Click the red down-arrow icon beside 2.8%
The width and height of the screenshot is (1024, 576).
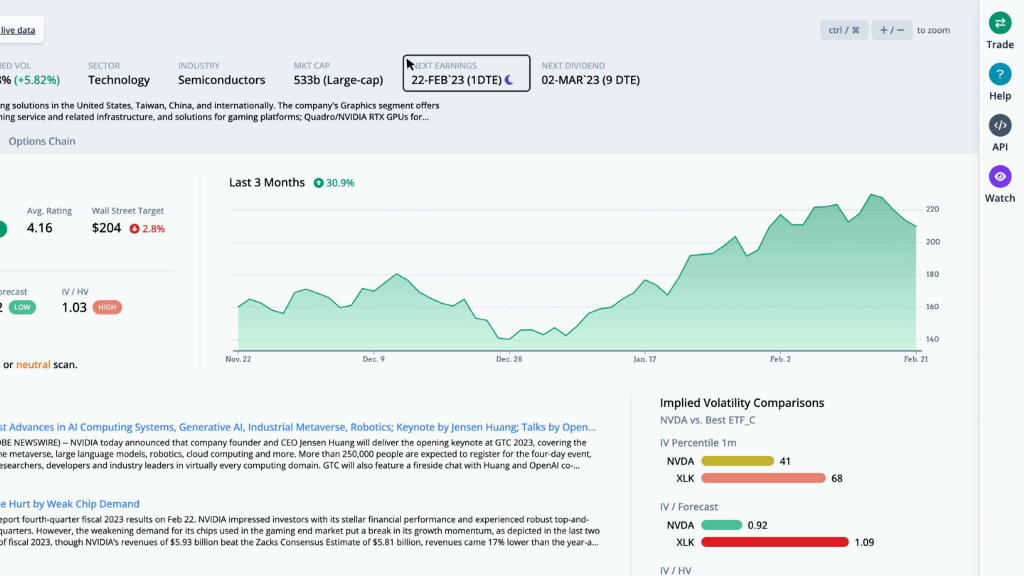coord(134,229)
